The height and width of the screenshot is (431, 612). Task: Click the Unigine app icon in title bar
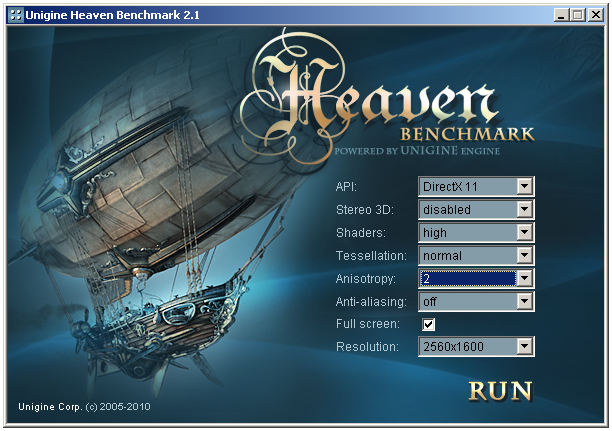coord(16,15)
